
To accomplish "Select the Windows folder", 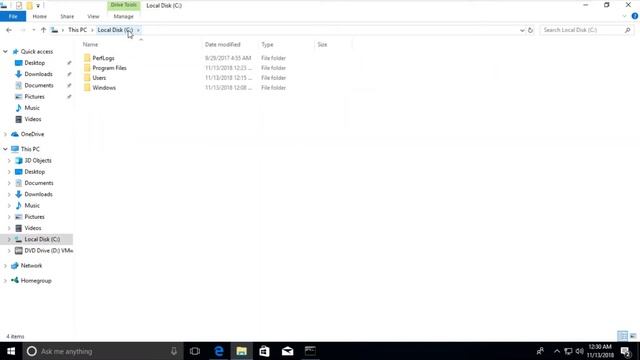I will point(104,88).
